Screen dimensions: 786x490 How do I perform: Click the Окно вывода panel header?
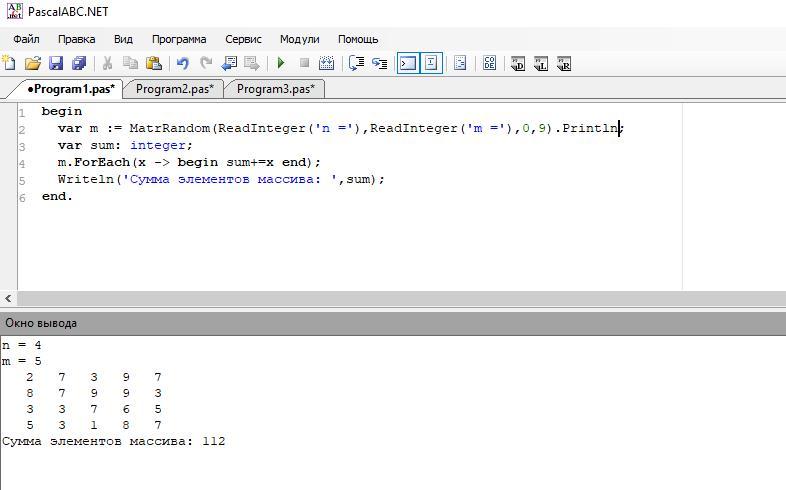click(x=393, y=323)
